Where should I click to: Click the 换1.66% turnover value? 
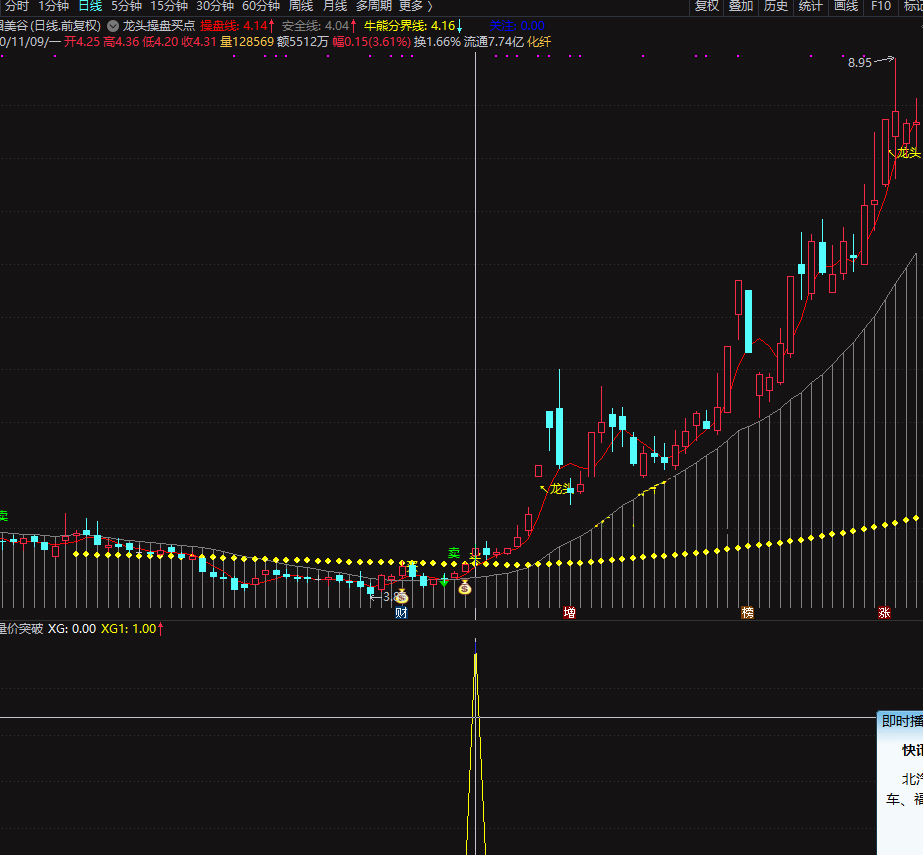click(437, 42)
